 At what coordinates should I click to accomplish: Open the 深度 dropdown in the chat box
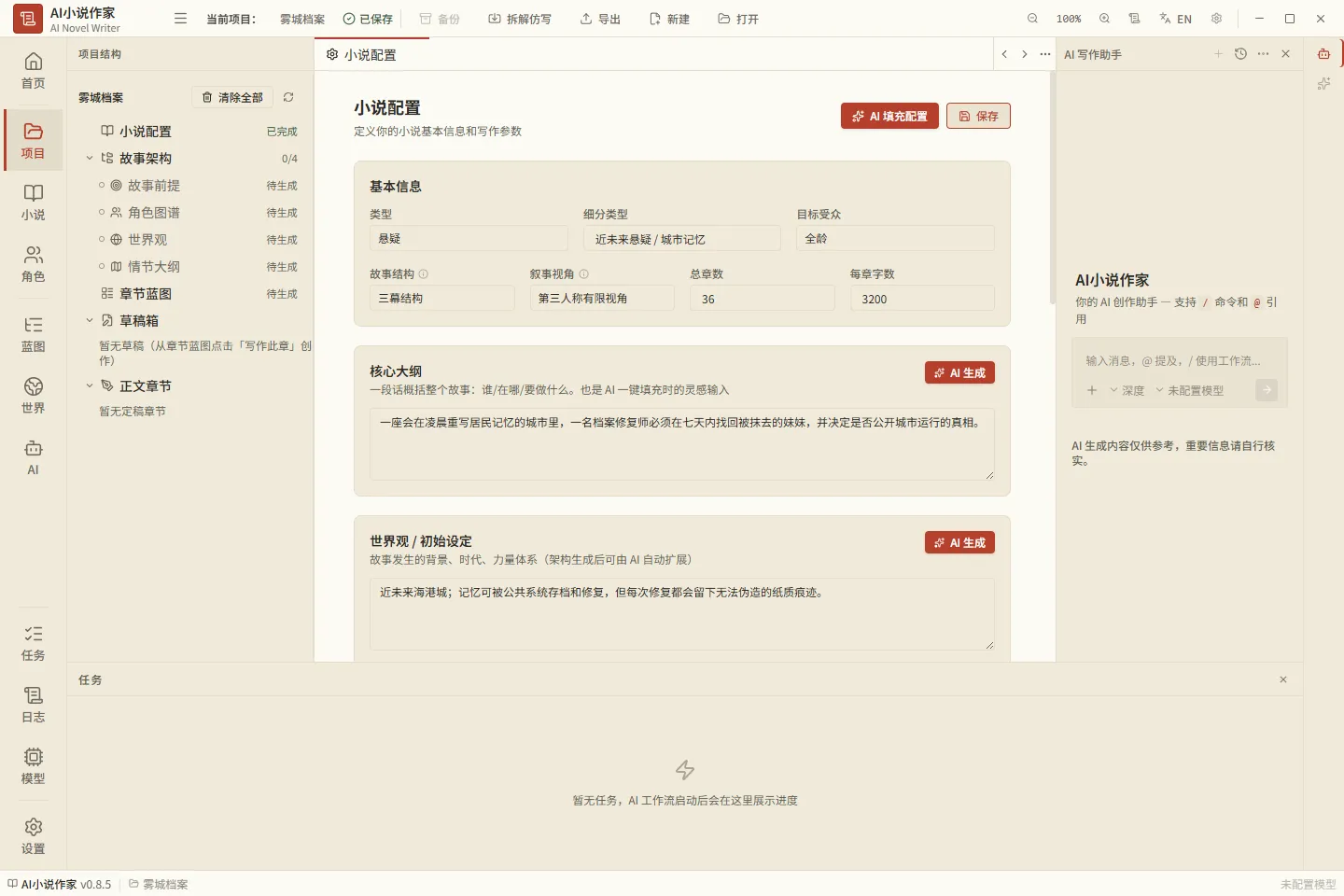click(x=1127, y=390)
